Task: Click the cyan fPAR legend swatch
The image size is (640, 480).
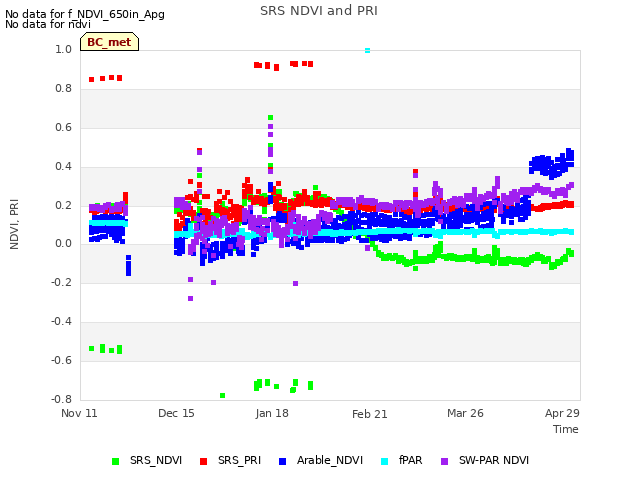Action: coord(384,461)
